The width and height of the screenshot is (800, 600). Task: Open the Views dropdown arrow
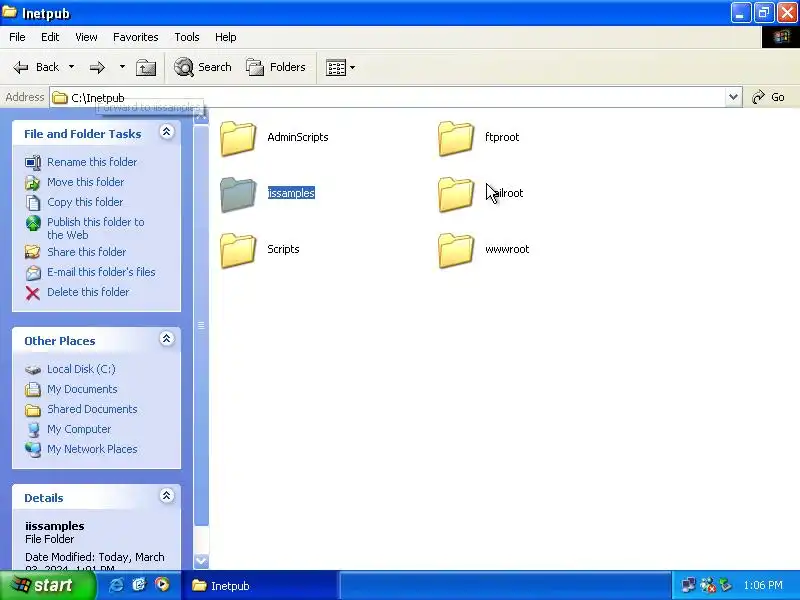click(x=352, y=67)
